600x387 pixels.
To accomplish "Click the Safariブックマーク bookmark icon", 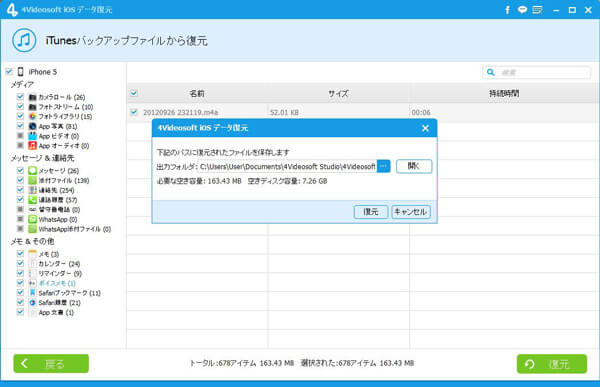I will (33, 293).
